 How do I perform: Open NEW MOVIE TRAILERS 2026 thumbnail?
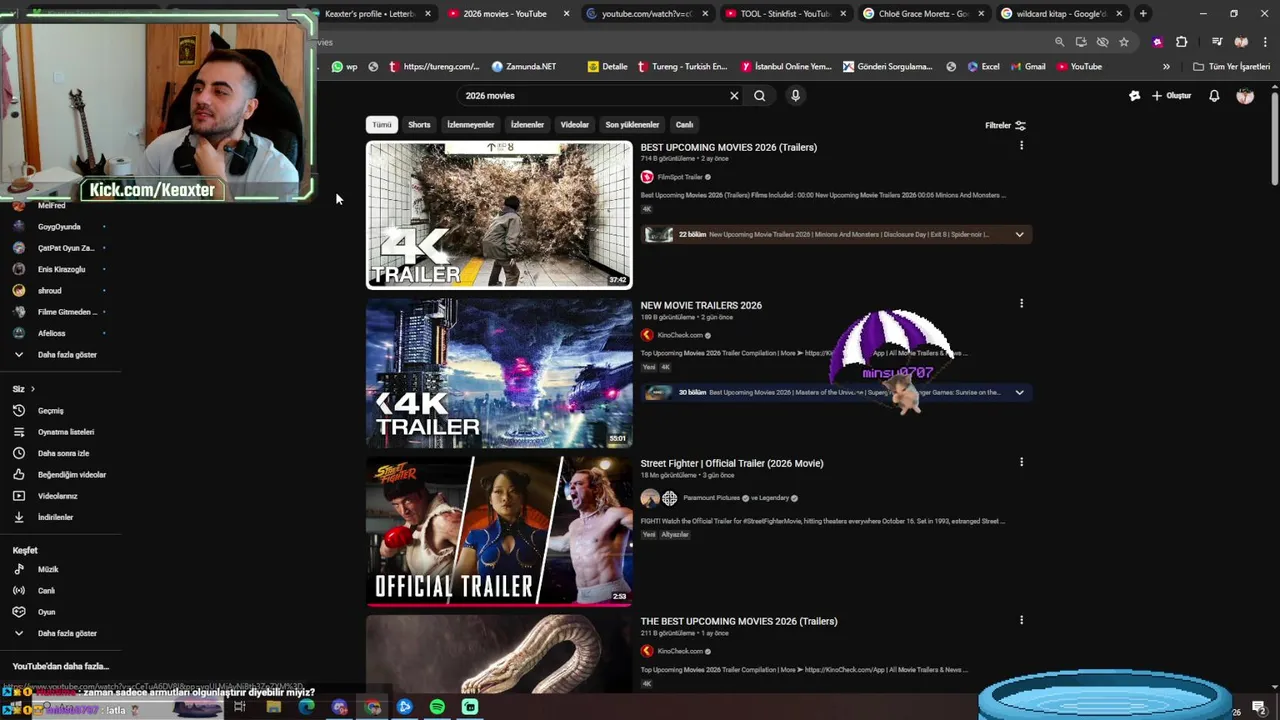point(499,373)
